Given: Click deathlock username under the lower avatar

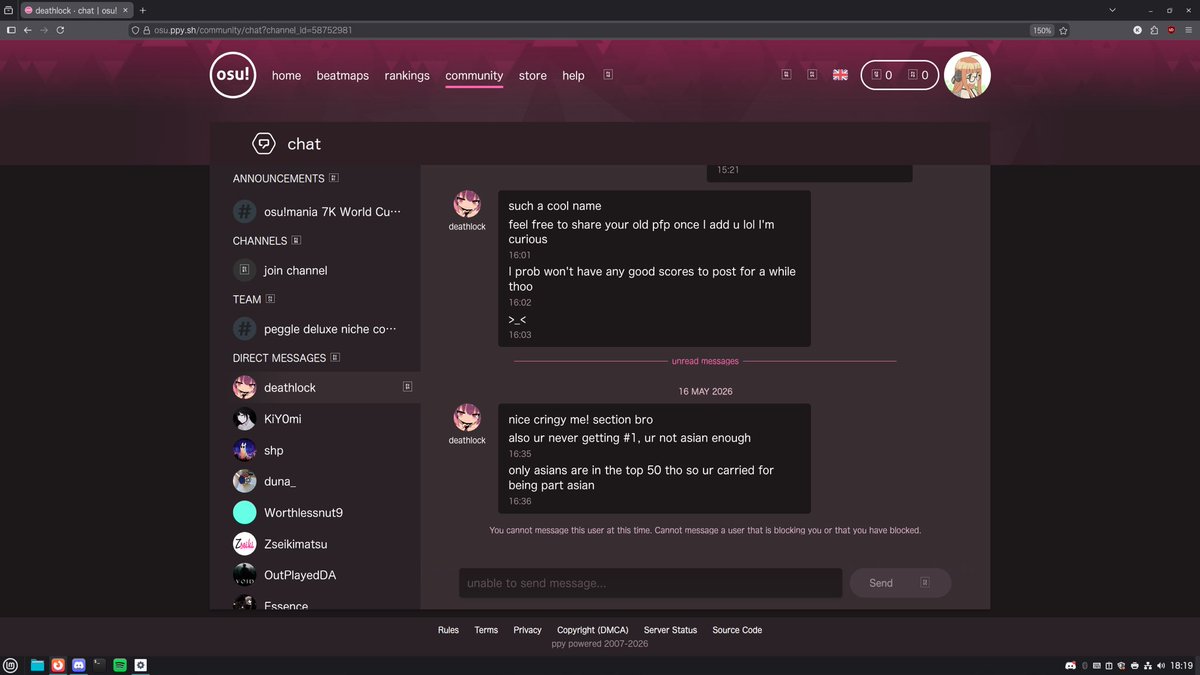Looking at the screenshot, I should point(467,440).
